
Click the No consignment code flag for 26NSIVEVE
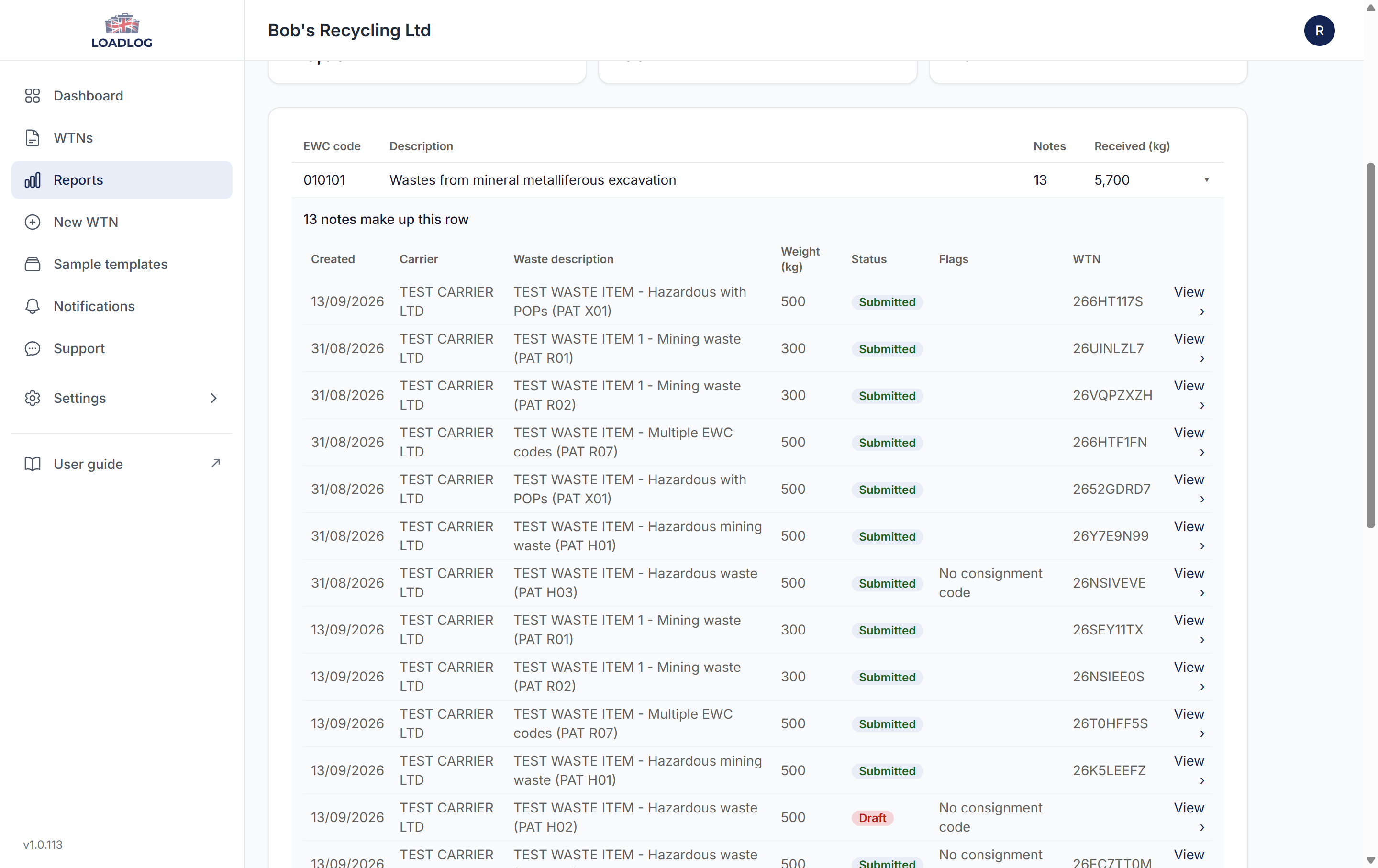990,583
